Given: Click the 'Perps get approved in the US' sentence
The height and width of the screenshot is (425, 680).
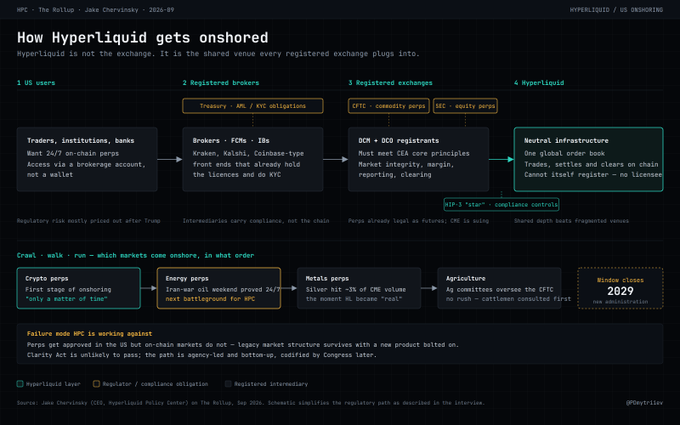Looking at the screenshot, I should coord(243,345).
